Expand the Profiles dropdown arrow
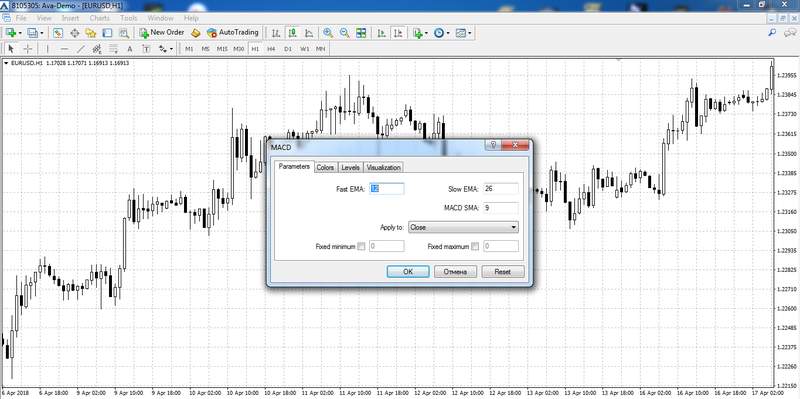Screen dimensions: 800x399 [x=42, y=33]
